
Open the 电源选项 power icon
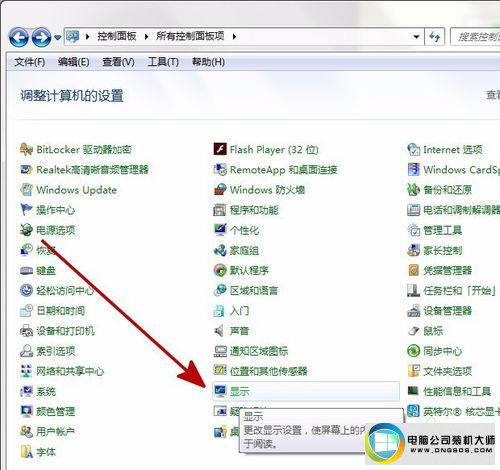tap(26, 230)
